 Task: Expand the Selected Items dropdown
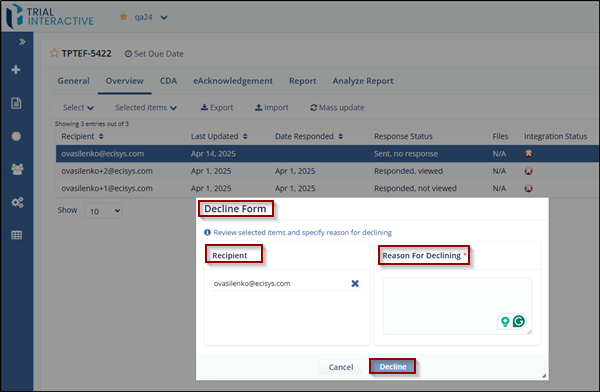pyautogui.click(x=146, y=108)
